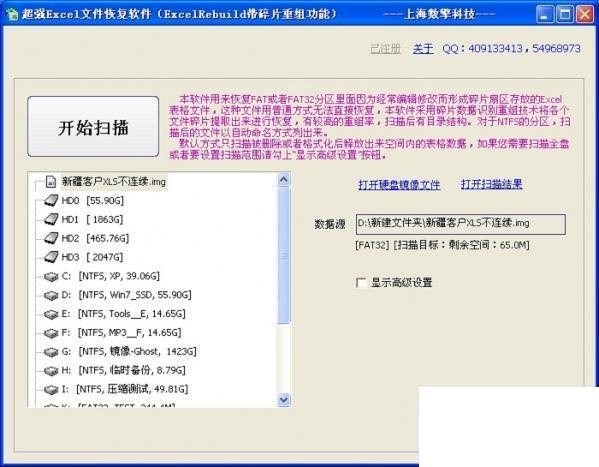Image resolution: width=599 pixels, height=467 pixels.
Task: Click the drive list scroll down arrow
Action: coord(284,400)
